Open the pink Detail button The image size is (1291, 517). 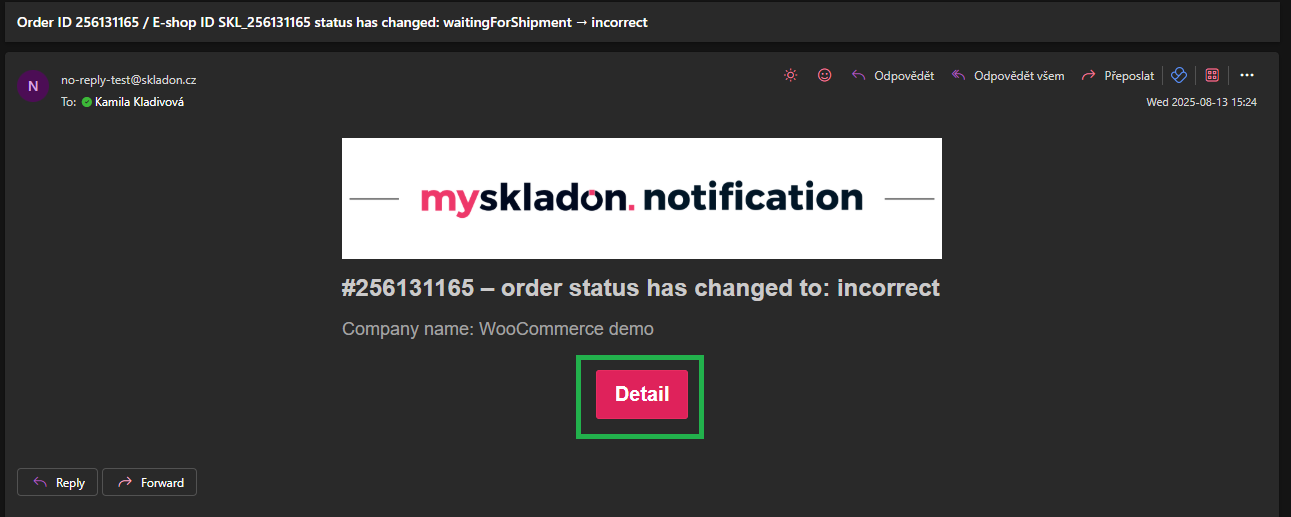642,394
